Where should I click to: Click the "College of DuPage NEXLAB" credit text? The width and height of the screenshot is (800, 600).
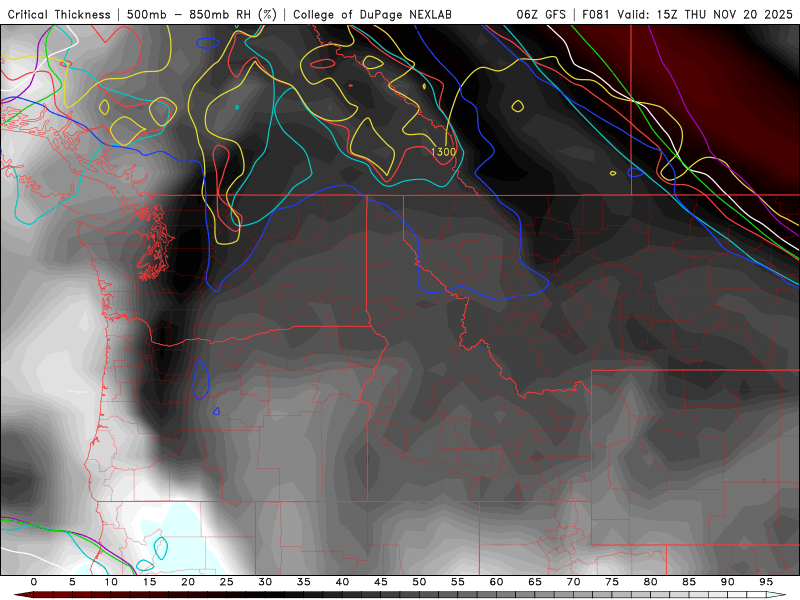pos(372,14)
